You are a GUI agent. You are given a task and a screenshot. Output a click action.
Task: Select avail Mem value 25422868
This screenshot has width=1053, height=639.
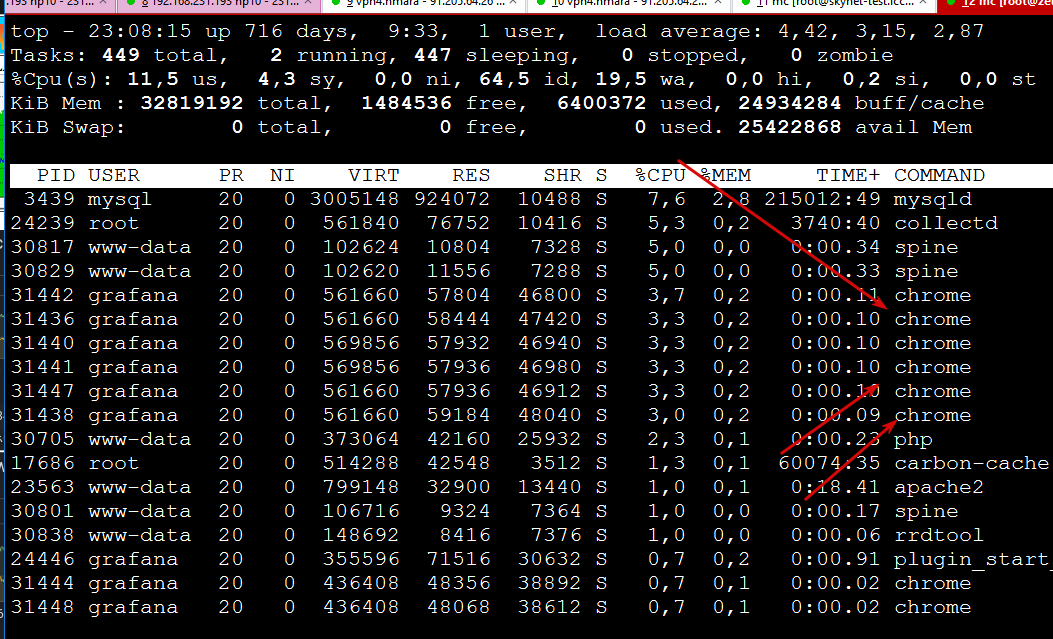click(x=789, y=128)
